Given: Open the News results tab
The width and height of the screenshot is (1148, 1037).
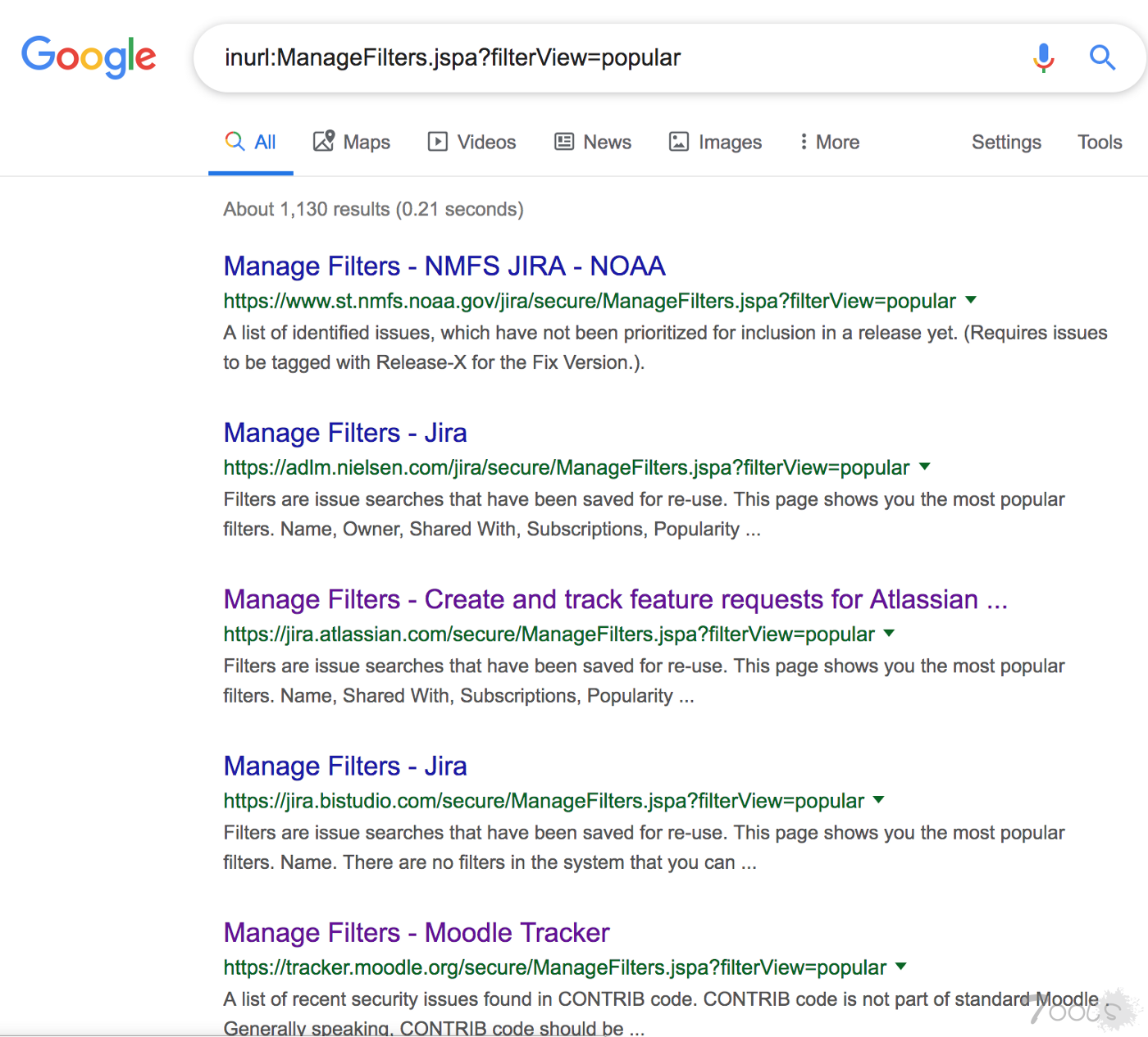Looking at the screenshot, I should [x=593, y=142].
